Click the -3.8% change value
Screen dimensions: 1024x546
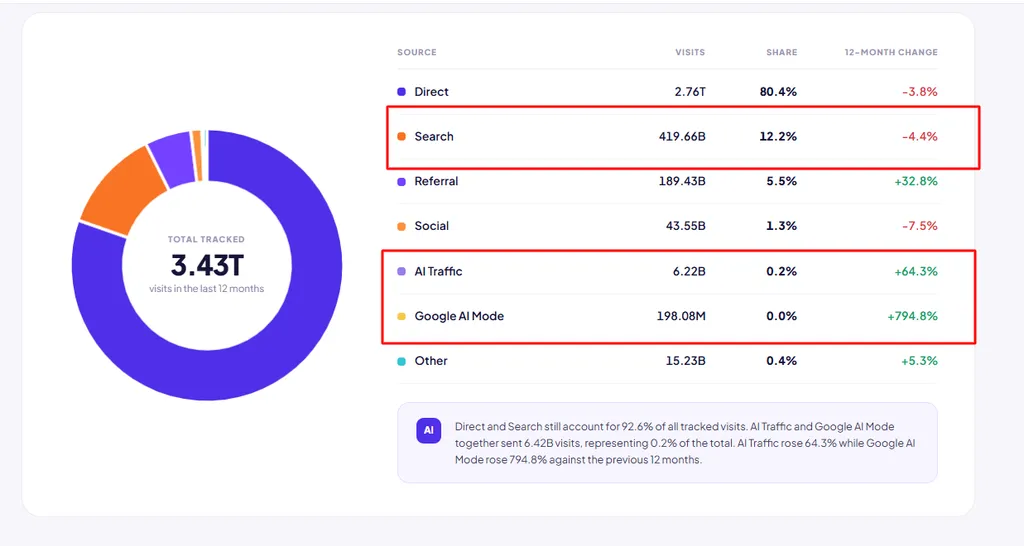[x=920, y=92]
